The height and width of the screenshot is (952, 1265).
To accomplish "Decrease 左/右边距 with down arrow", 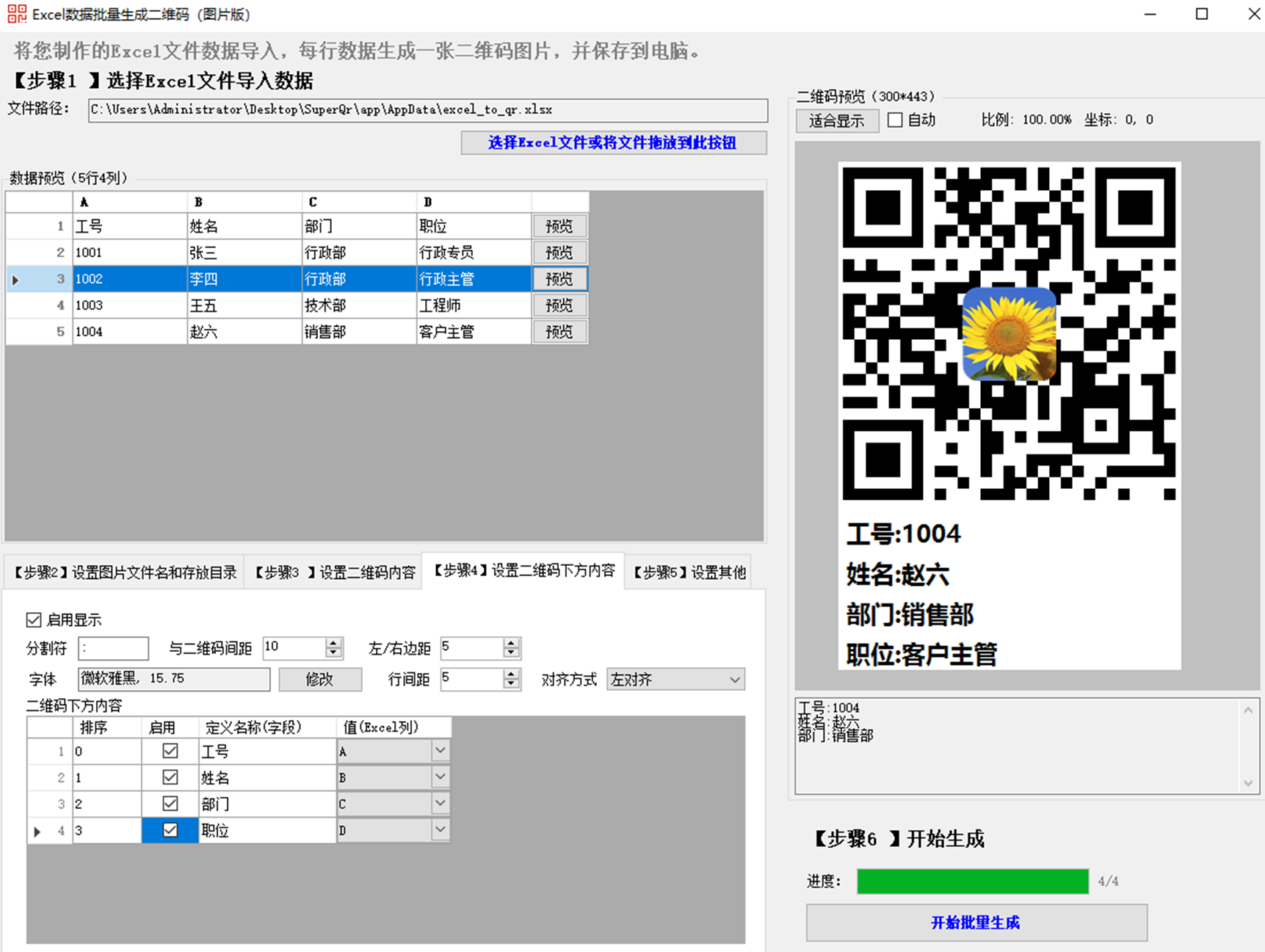I will point(511,653).
